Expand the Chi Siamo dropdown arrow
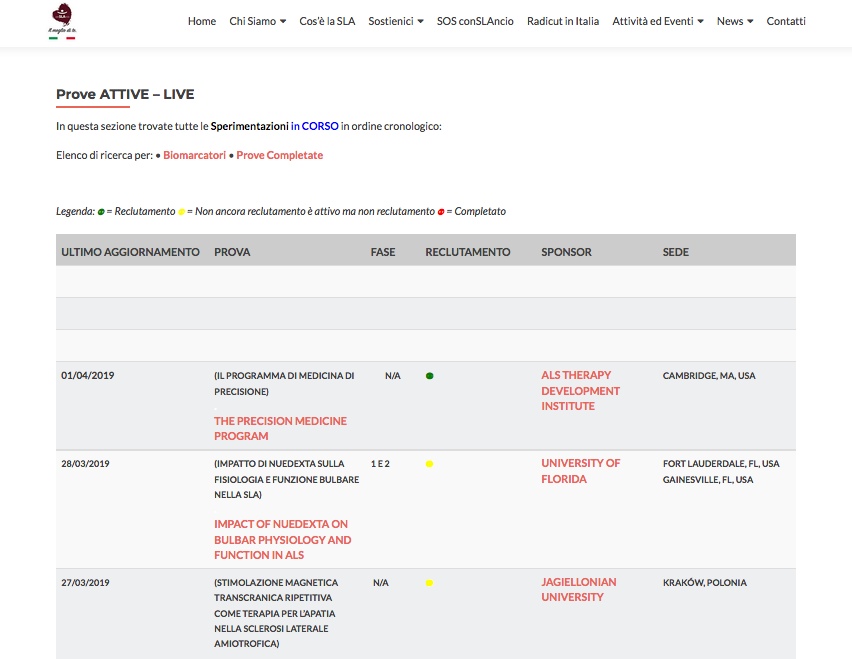This screenshot has width=852, height=659. 283,22
